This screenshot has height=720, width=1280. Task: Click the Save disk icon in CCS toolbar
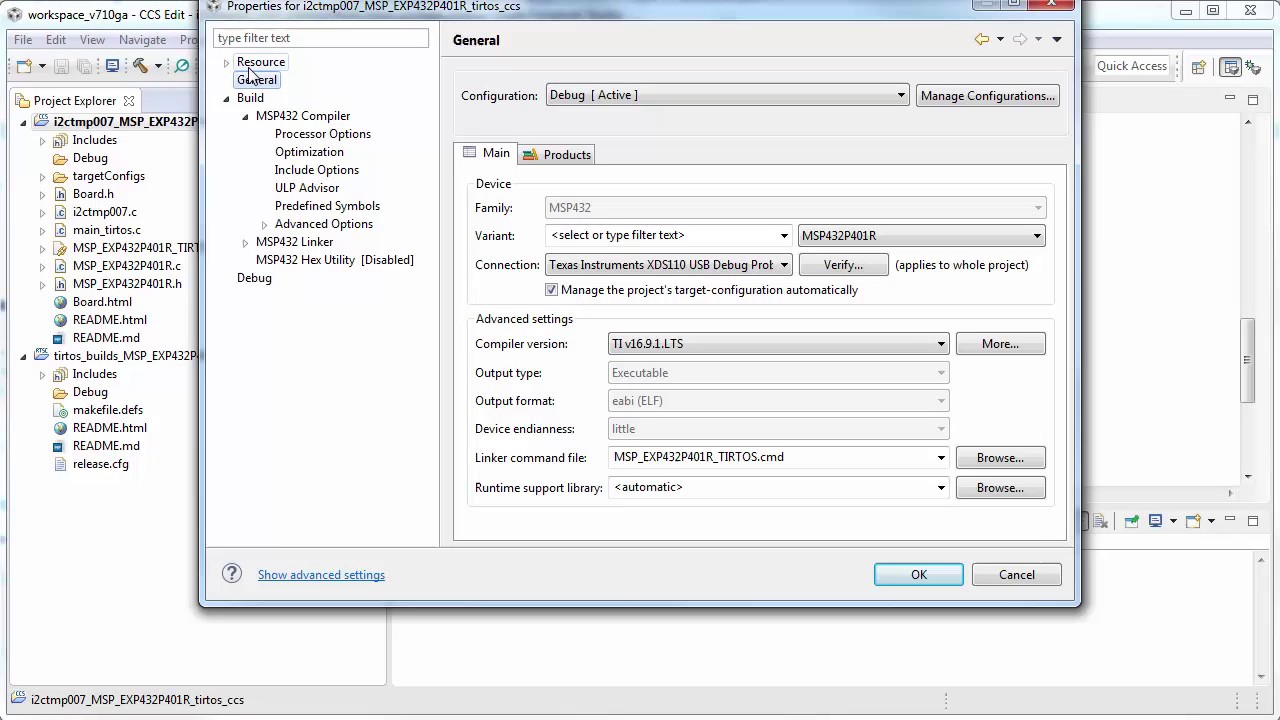click(x=61, y=66)
